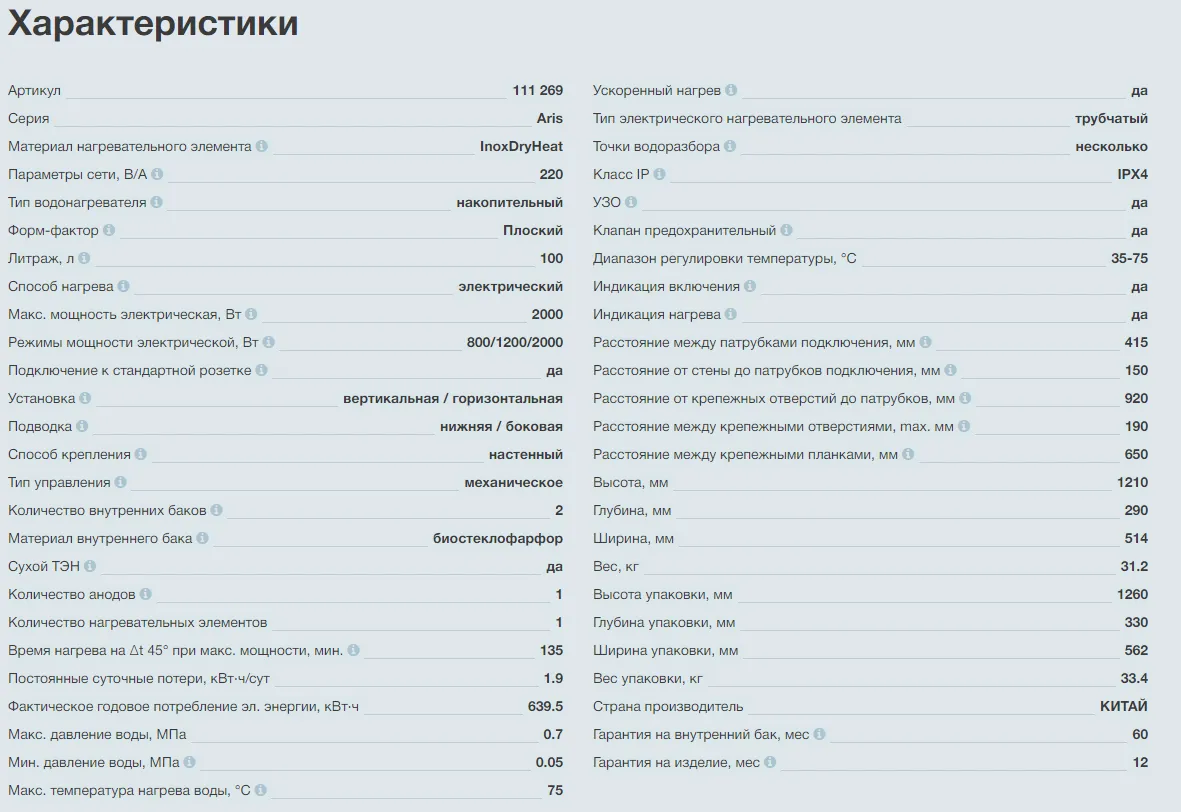Click the InoxDryHeat value text
This screenshot has height=812, width=1181.
tap(521, 146)
